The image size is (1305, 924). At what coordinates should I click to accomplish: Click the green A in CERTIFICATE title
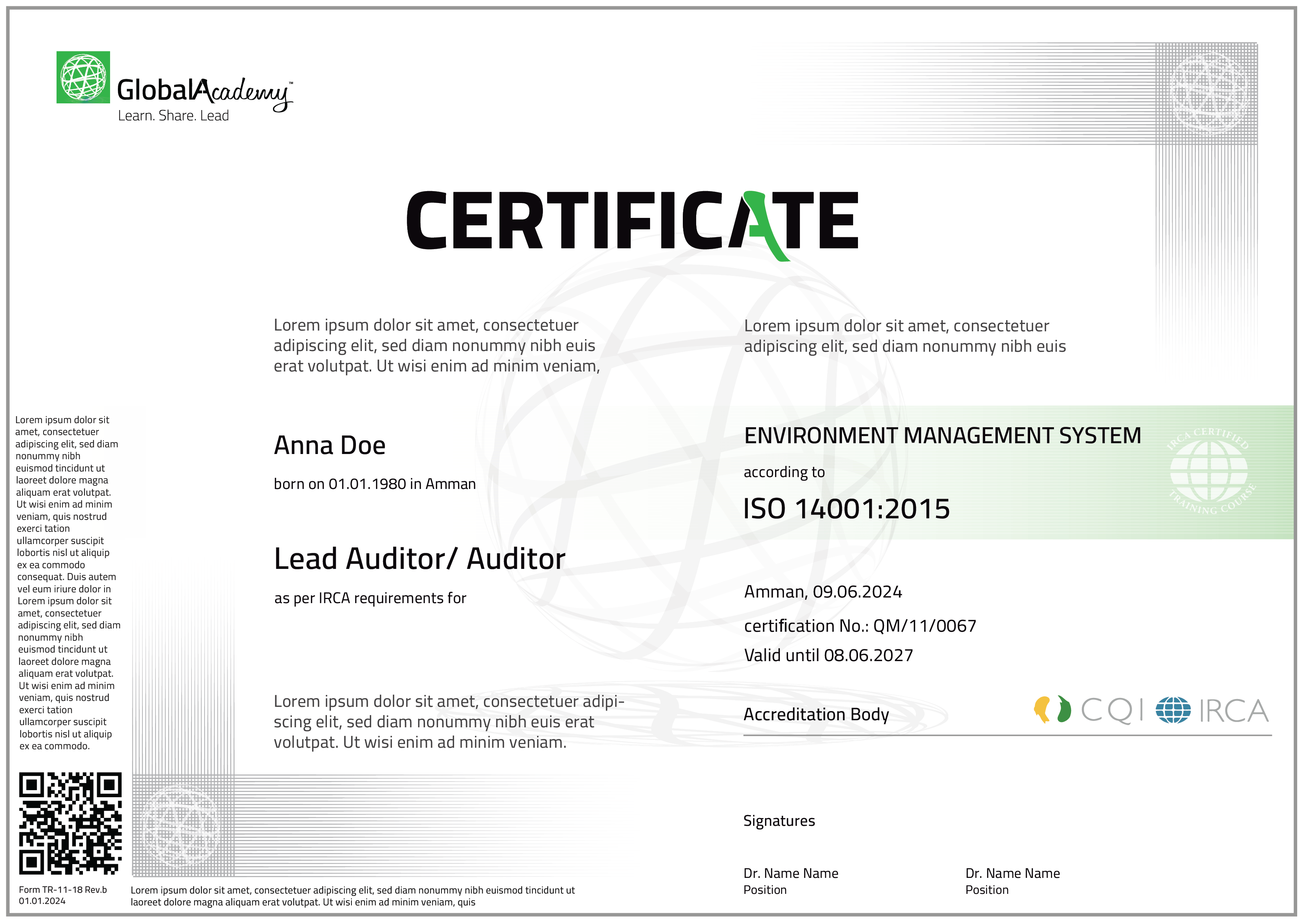tap(766, 226)
